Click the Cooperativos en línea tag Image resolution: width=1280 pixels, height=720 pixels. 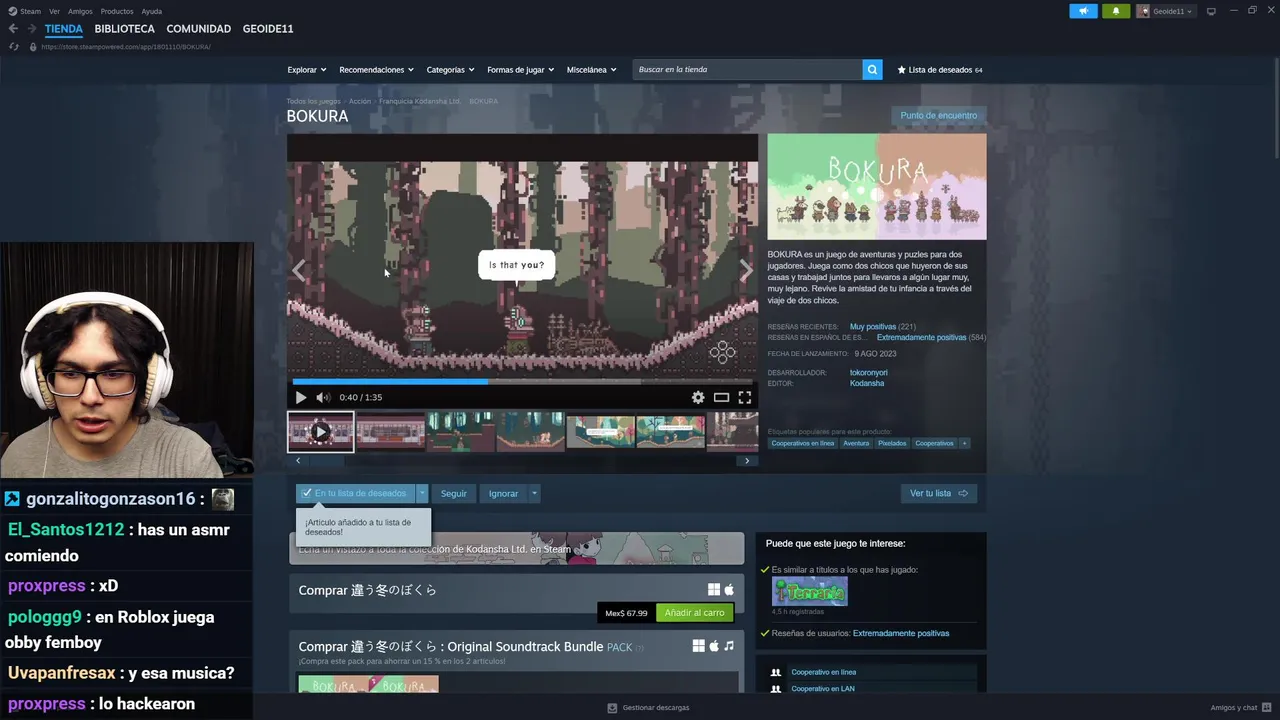[x=803, y=443]
